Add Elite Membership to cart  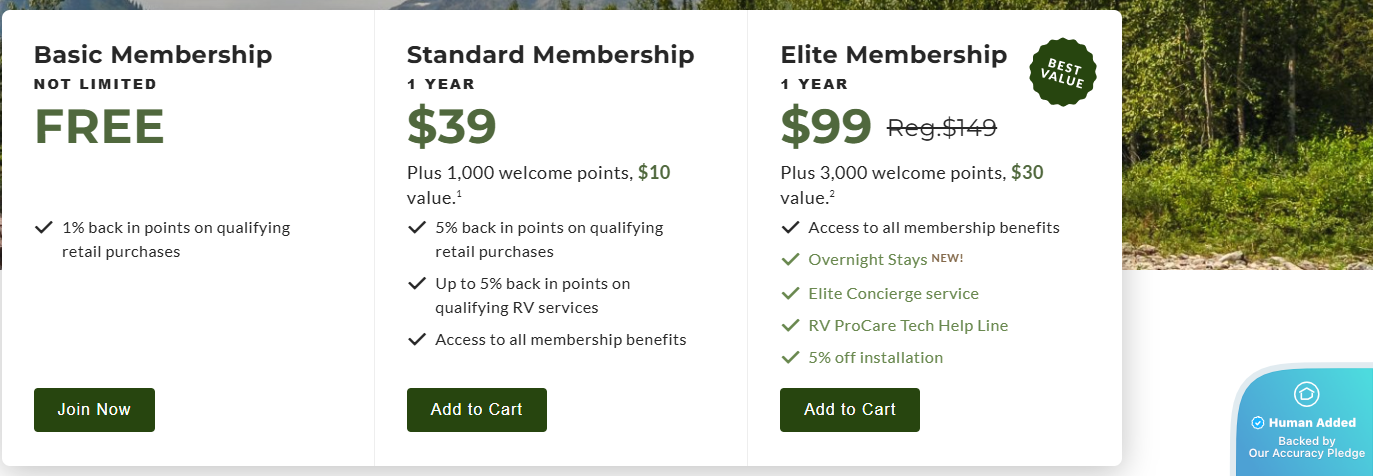849,410
